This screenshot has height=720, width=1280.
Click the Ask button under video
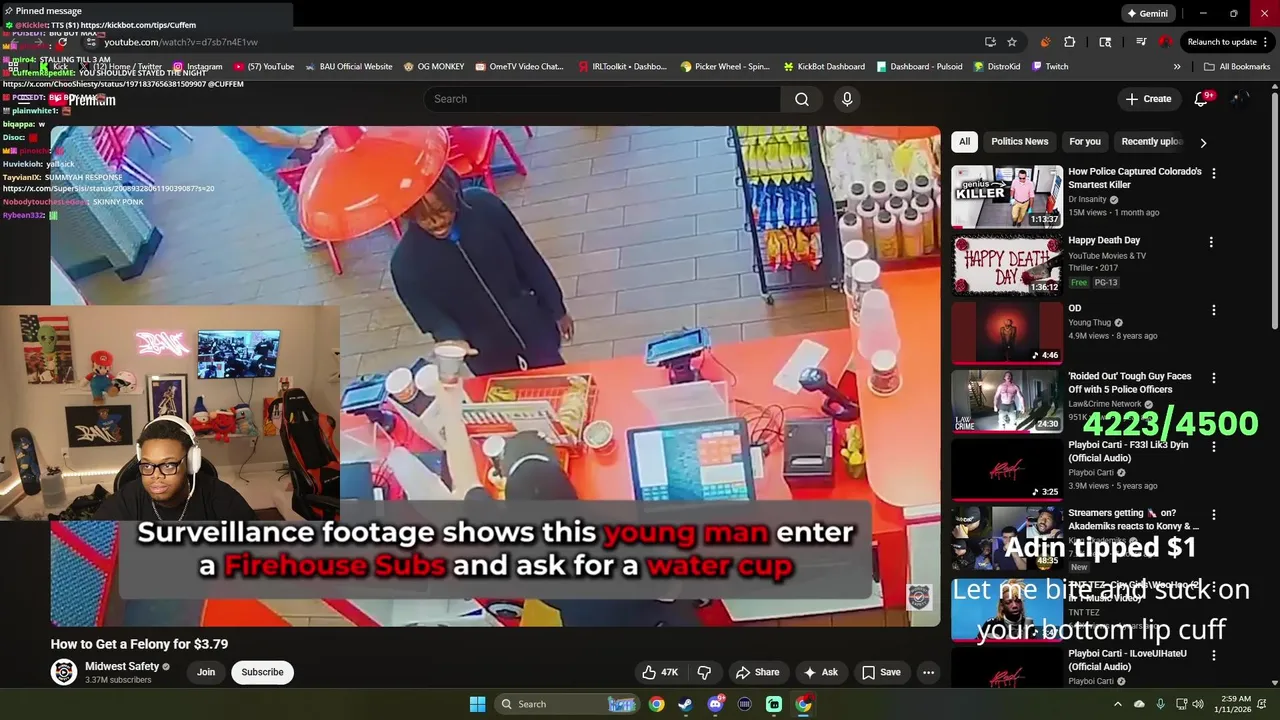[820, 672]
